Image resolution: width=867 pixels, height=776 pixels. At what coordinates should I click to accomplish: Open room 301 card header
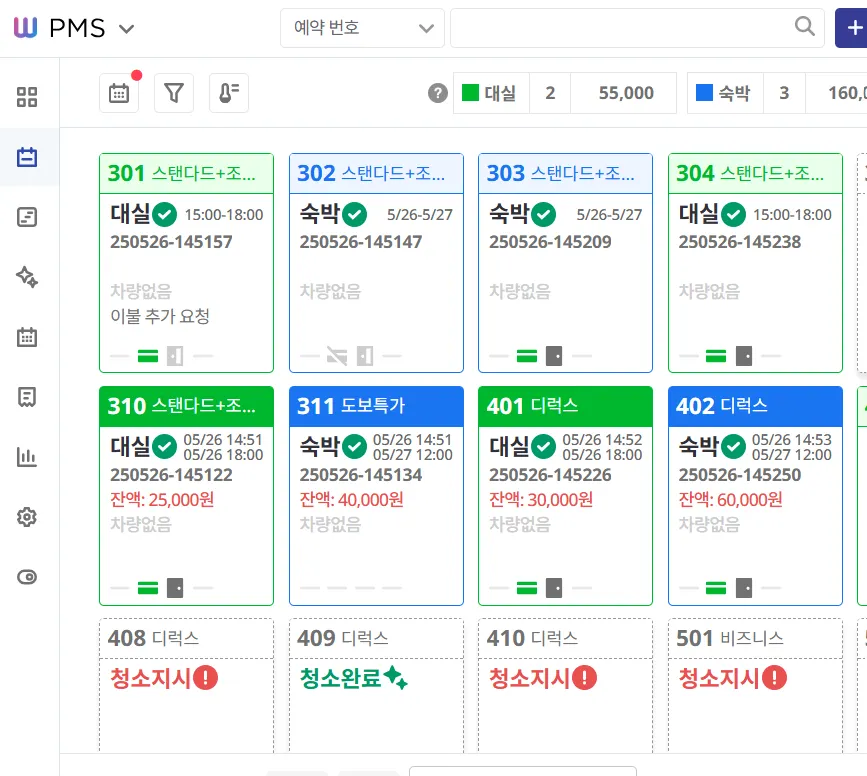click(186, 174)
